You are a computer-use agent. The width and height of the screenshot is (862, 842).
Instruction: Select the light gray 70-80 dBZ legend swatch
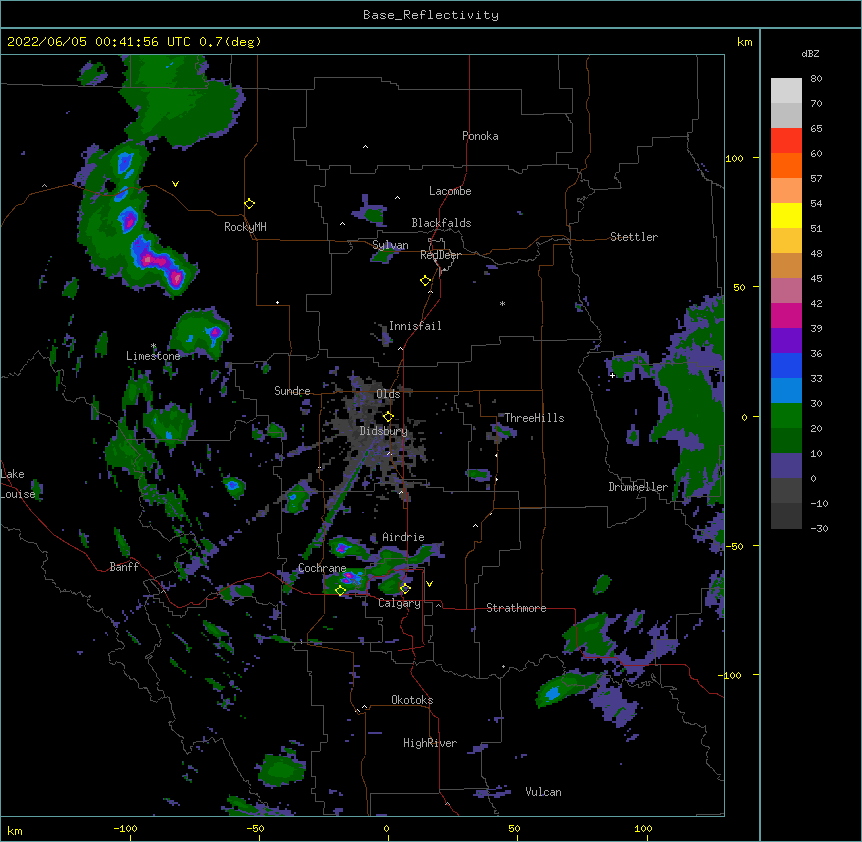[x=786, y=91]
